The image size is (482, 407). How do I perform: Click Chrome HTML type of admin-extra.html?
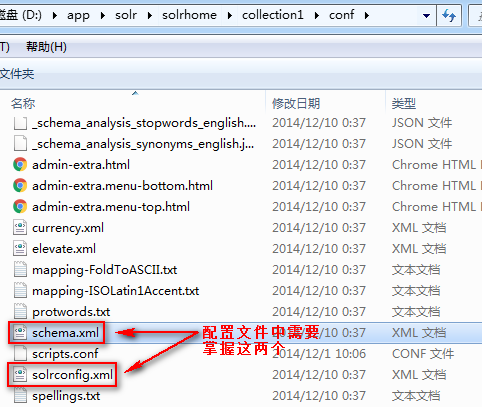437,165
